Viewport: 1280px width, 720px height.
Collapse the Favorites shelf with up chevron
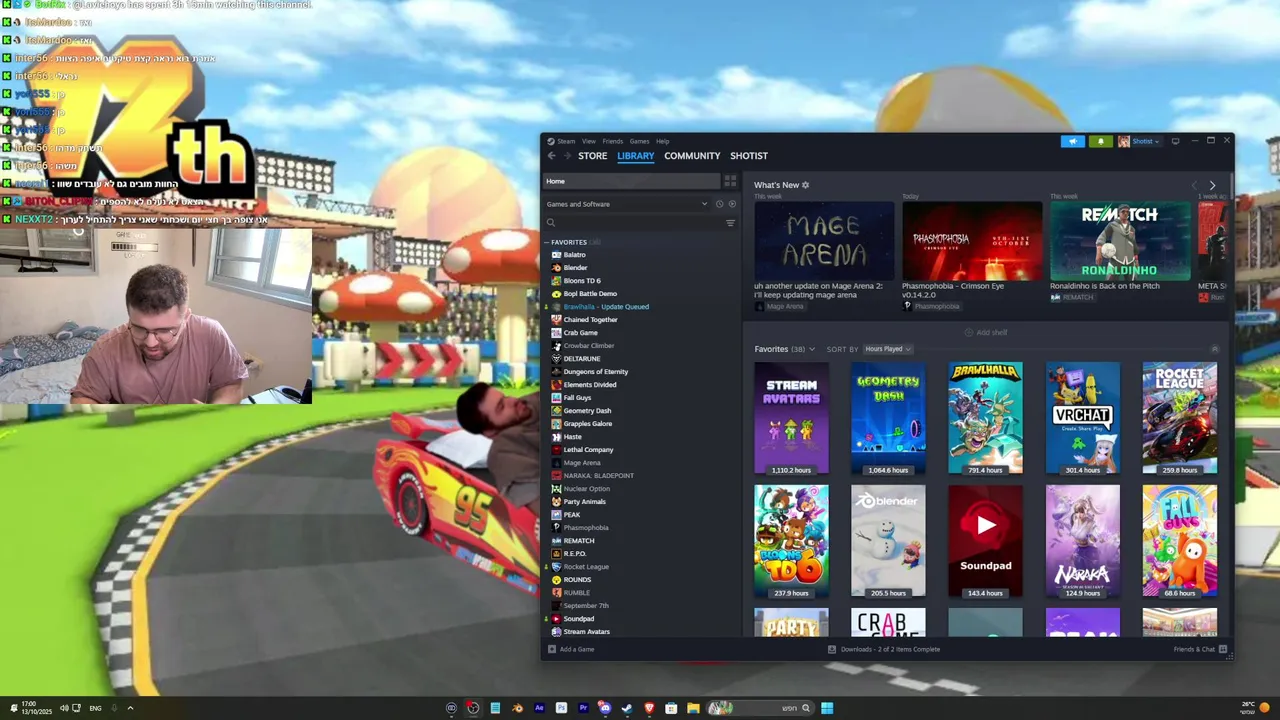pos(1214,349)
